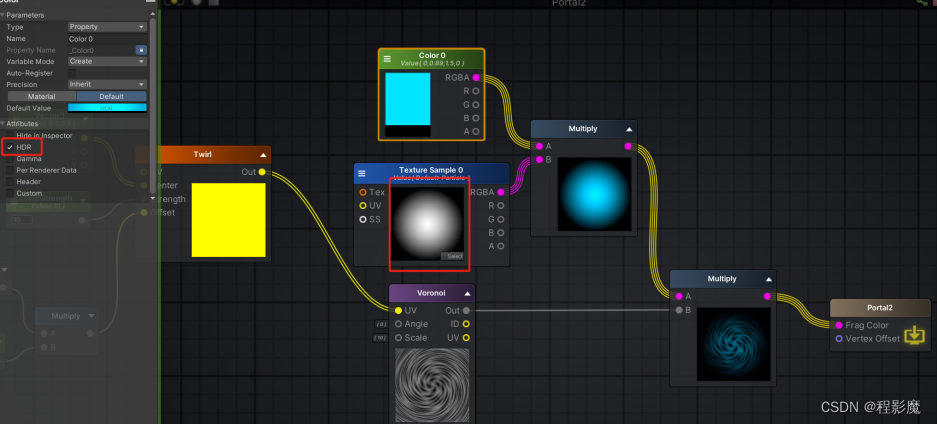The height and width of the screenshot is (424, 937).
Task: Click the Vertex Offset port on Portal2 node
Action: [839, 339]
